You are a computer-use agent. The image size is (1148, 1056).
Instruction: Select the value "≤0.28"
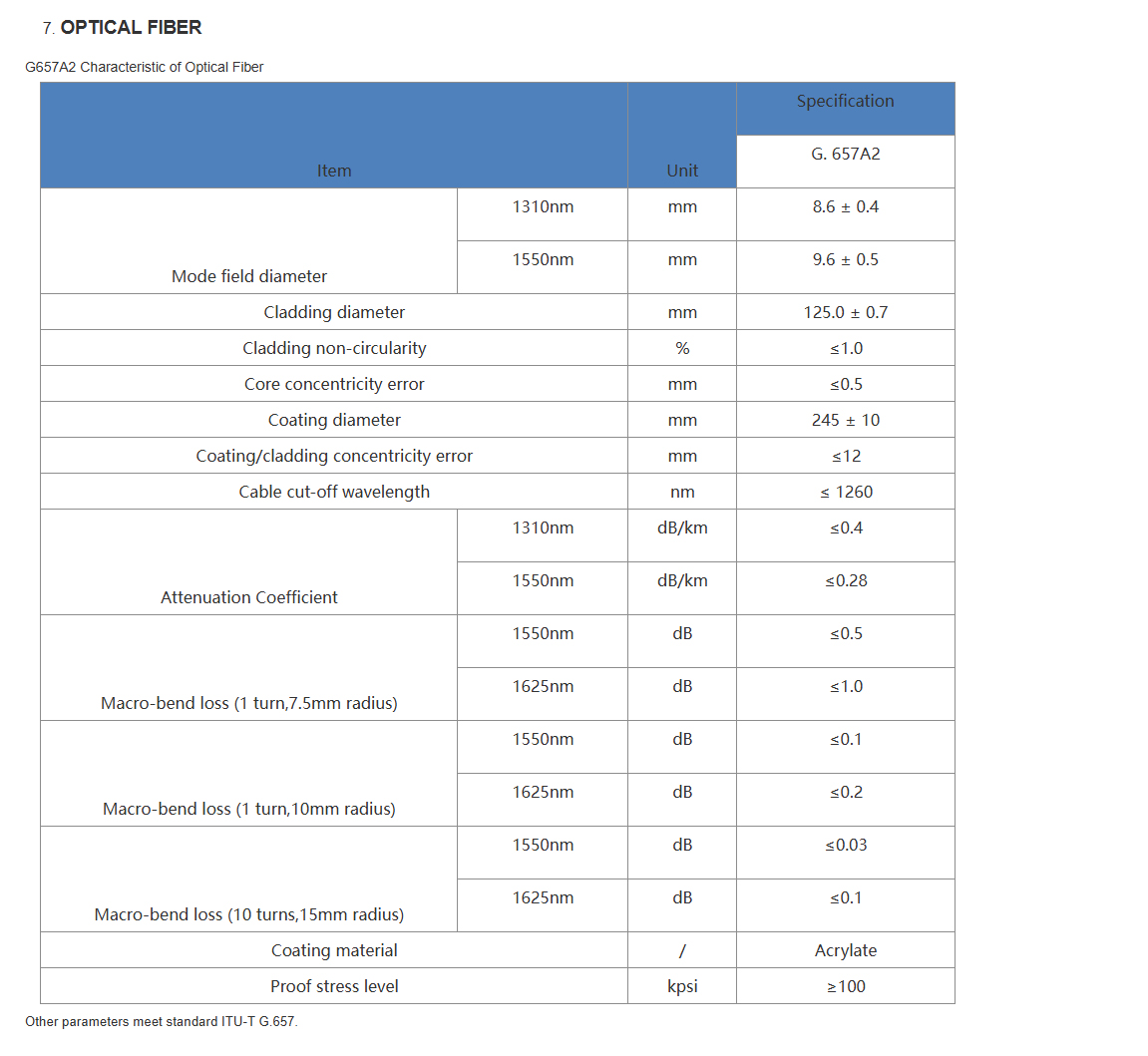[846, 580]
